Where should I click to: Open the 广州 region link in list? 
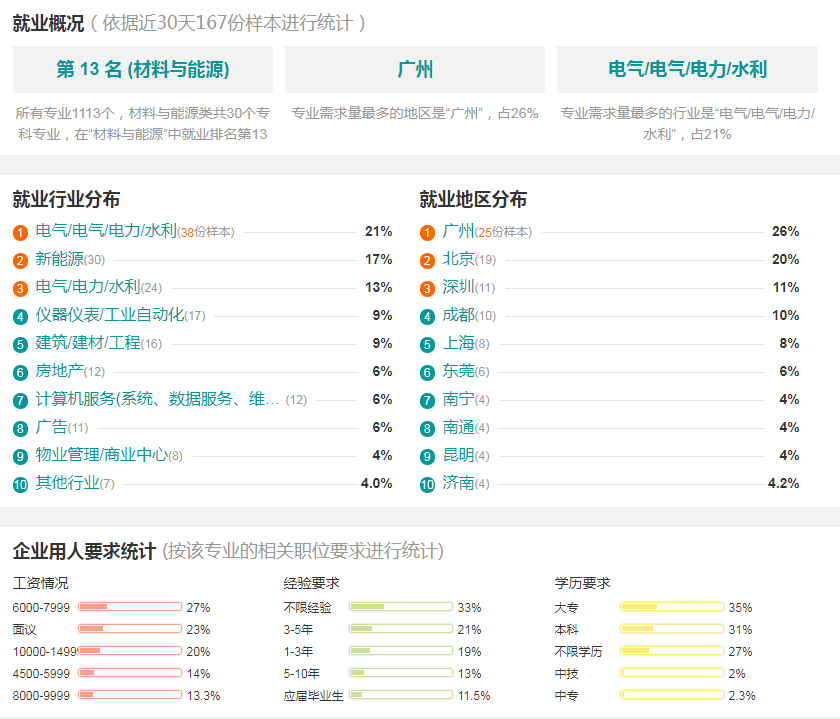pyautogui.click(x=459, y=231)
